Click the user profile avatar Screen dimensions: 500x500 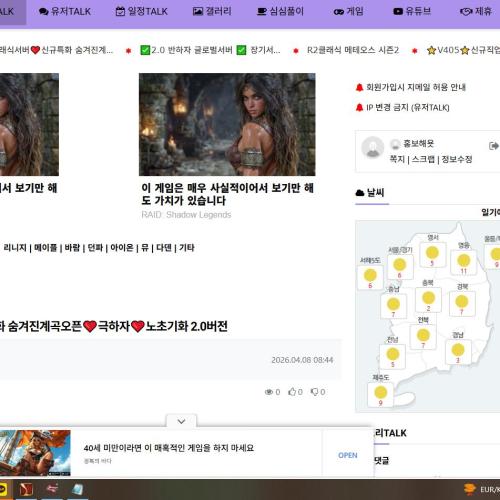(373, 147)
